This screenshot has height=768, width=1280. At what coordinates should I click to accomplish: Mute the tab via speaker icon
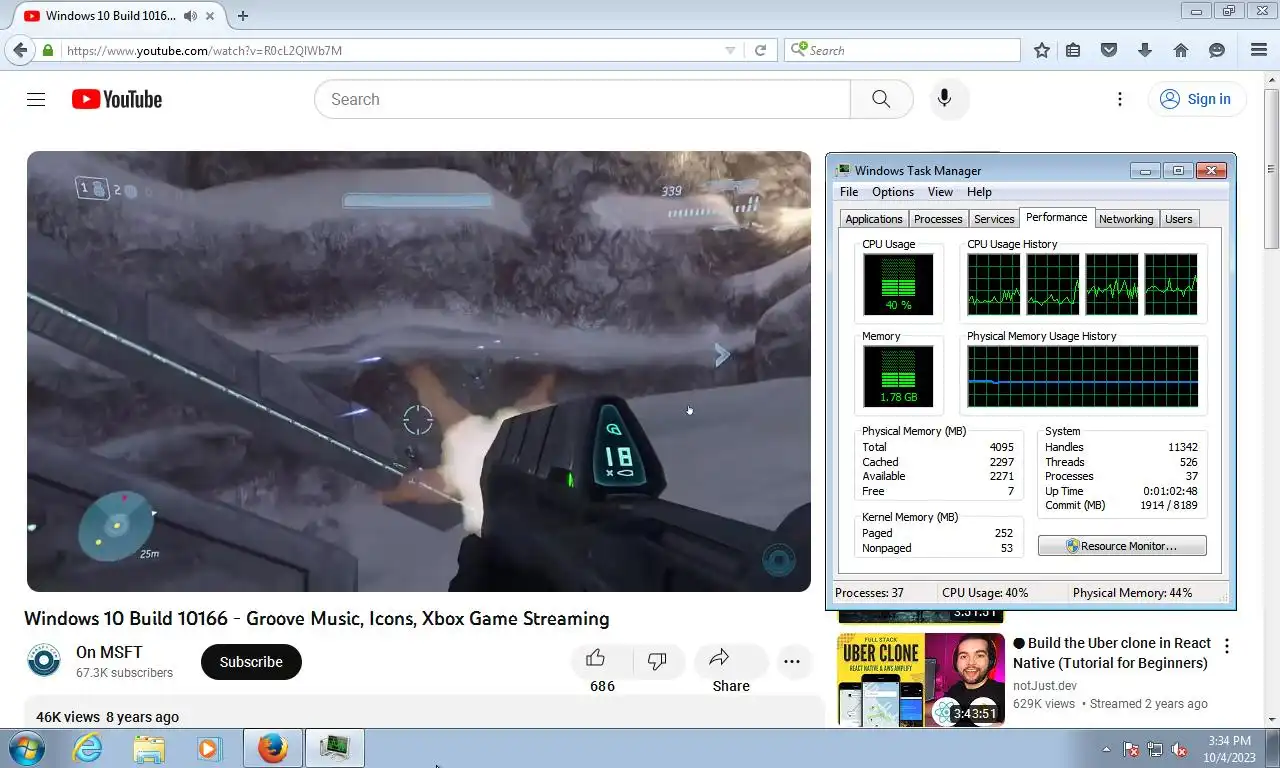(x=190, y=16)
